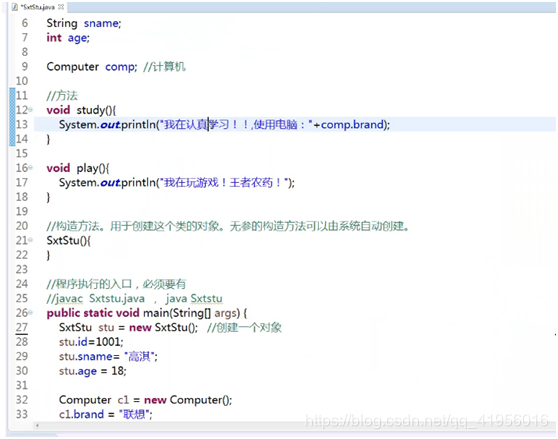The height and width of the screenshot is (439, 558).
Task: Collapse the play() method at line 16
Action: click(31, 168)
